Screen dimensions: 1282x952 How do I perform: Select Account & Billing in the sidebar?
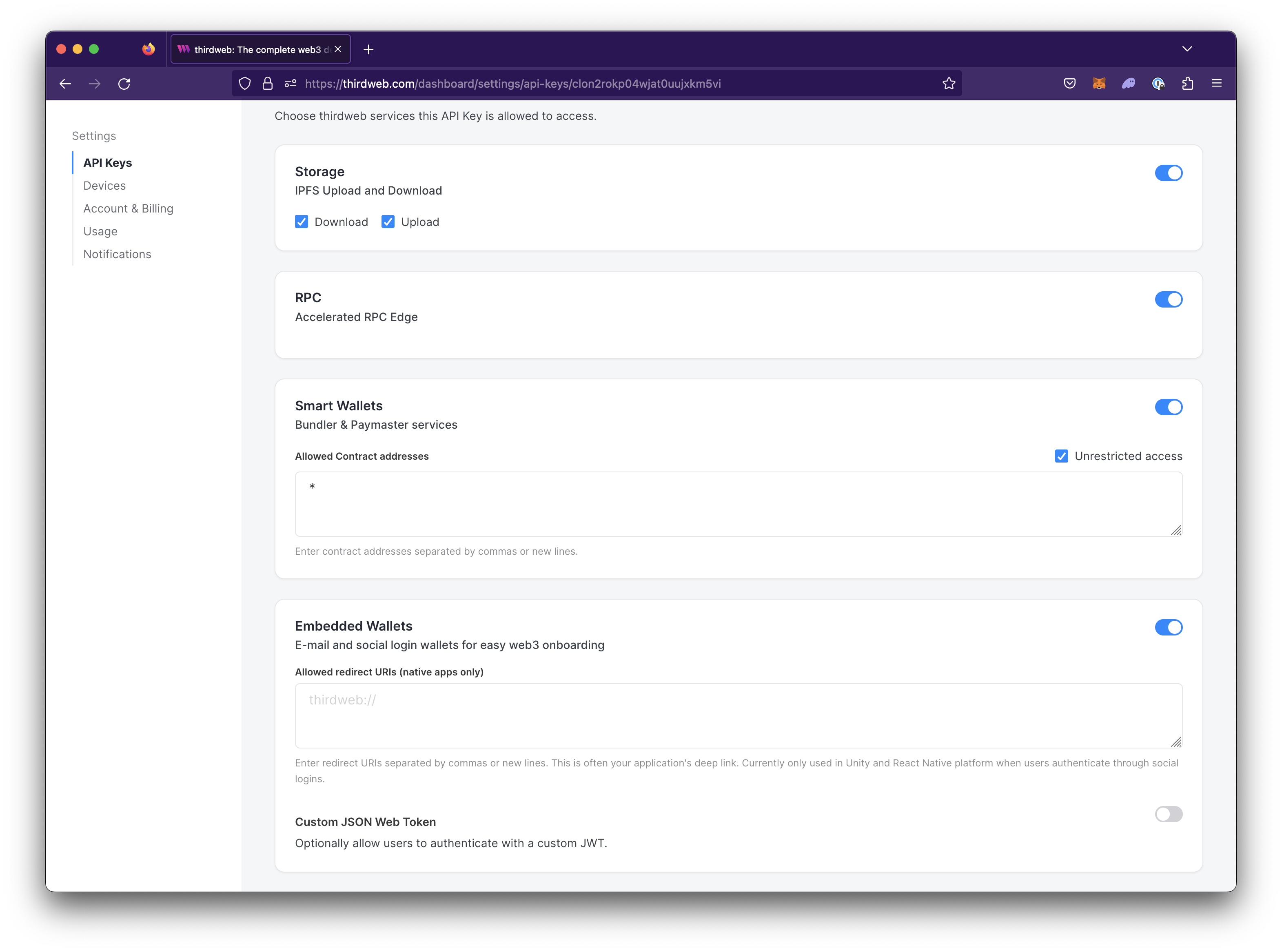pyautogui.click(x=128, y=208)
